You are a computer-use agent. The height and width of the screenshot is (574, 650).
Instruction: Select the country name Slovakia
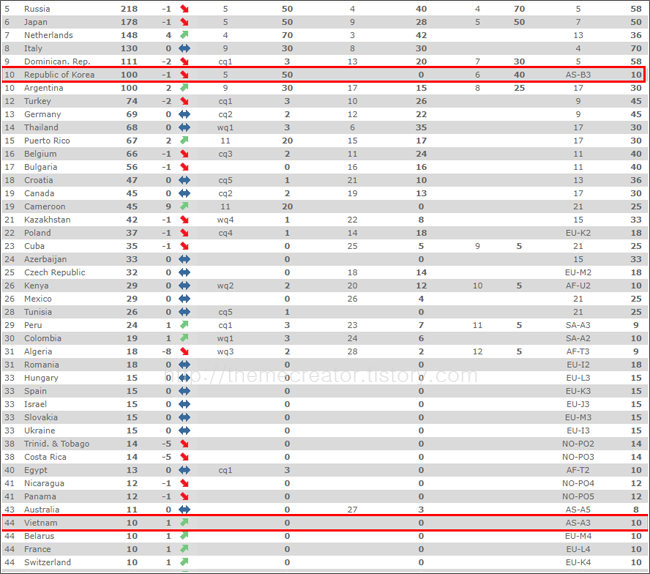41,417
